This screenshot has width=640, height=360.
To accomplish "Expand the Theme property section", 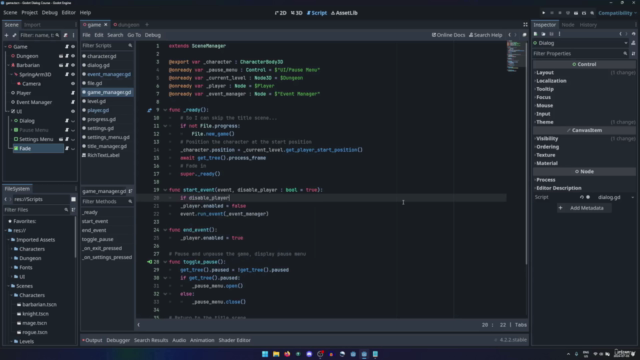I will click(x=584, y=122).
